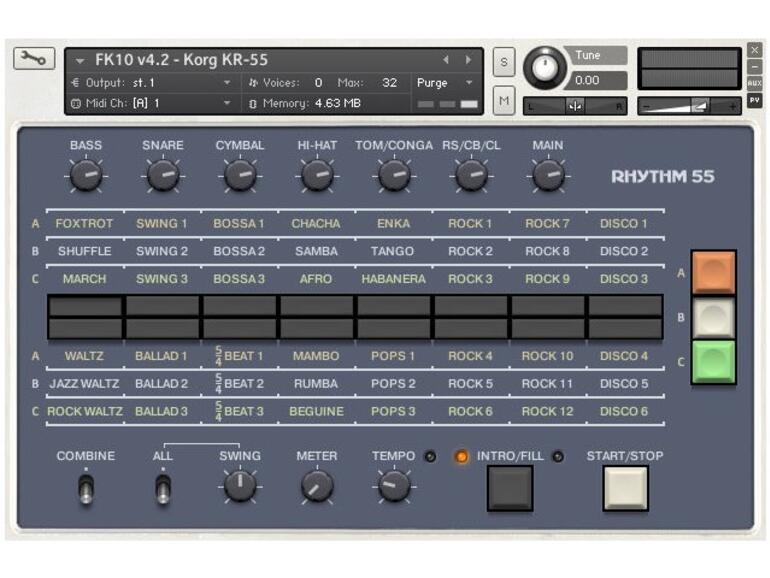This screenshot has width=770, height=578.
Task: Select the orange A bank button
Action: [x=714, y=272]
